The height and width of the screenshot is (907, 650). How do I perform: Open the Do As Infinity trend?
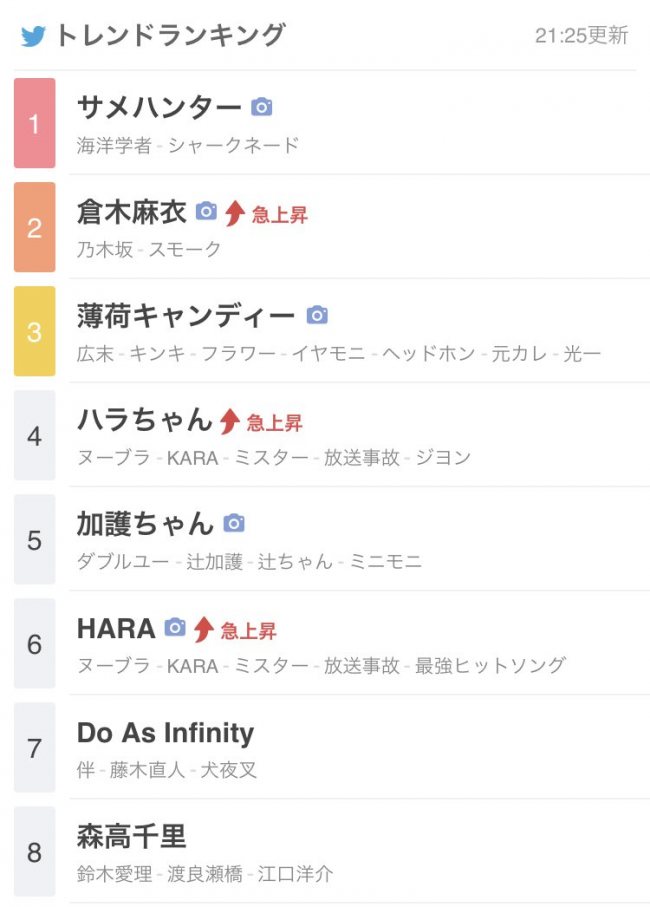coord(165,733)
